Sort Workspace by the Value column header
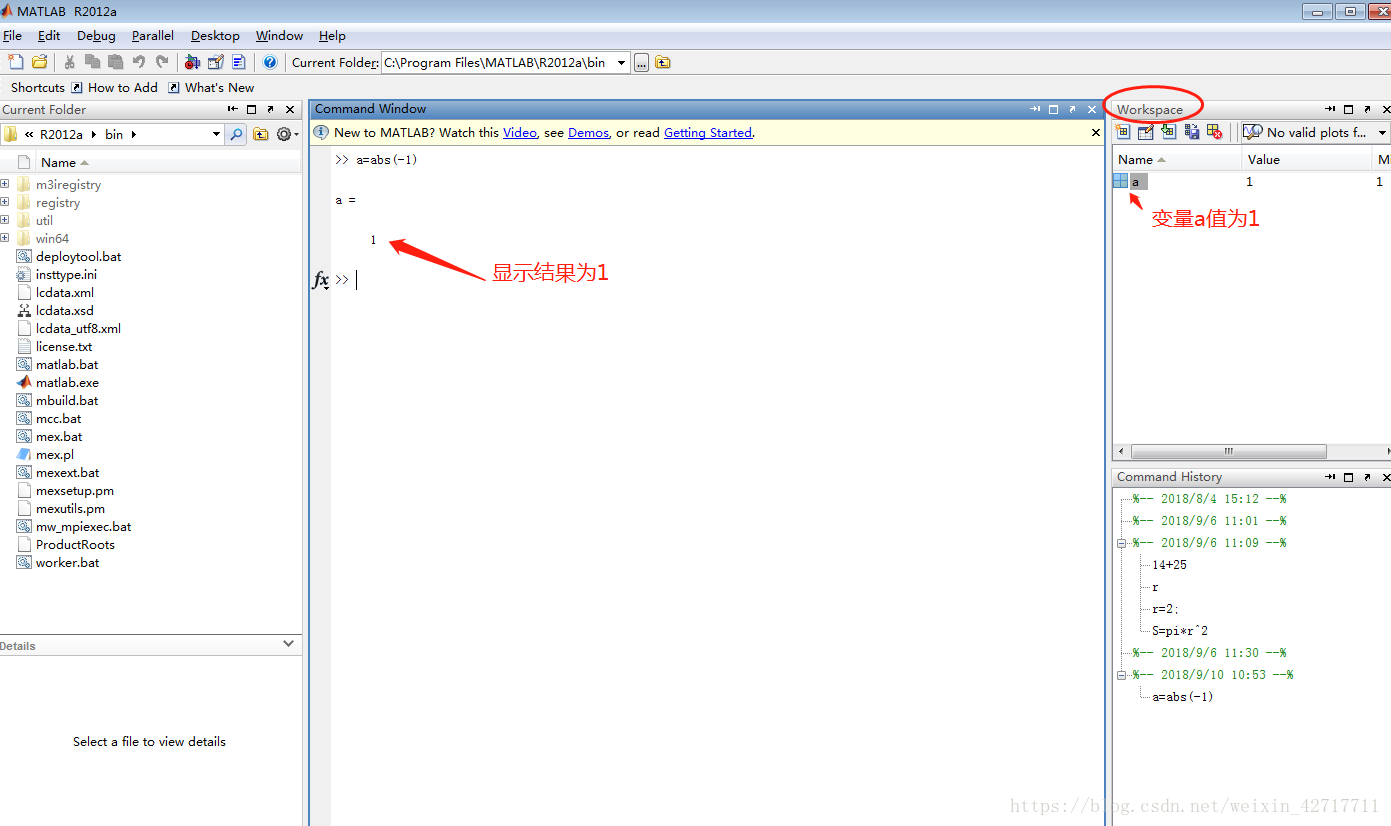The image size is (1391, 826). [x=1307, y=159]
